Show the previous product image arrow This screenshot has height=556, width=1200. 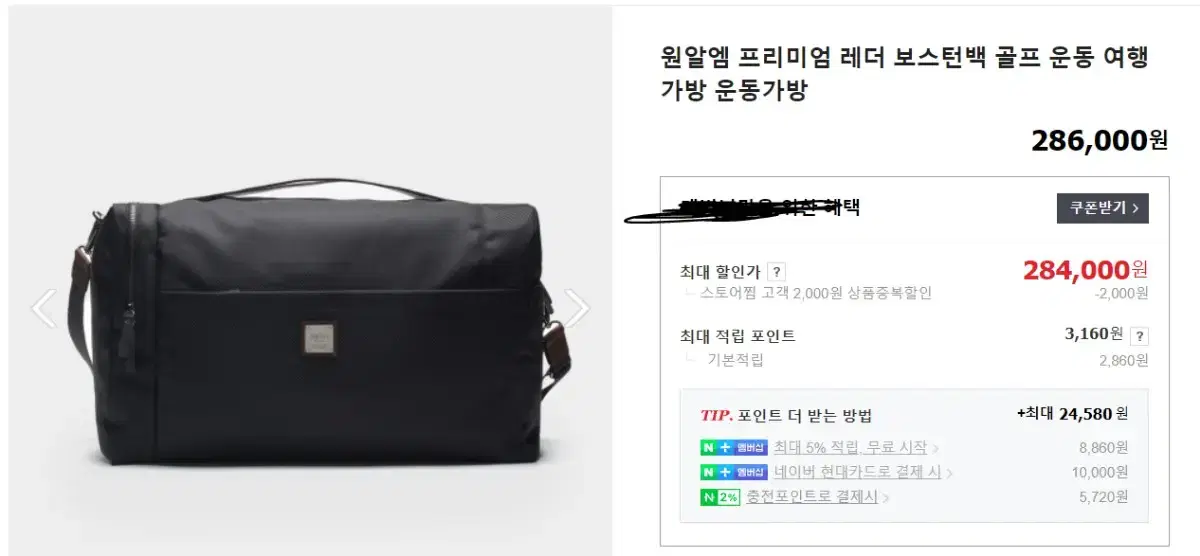click(44, 309)
